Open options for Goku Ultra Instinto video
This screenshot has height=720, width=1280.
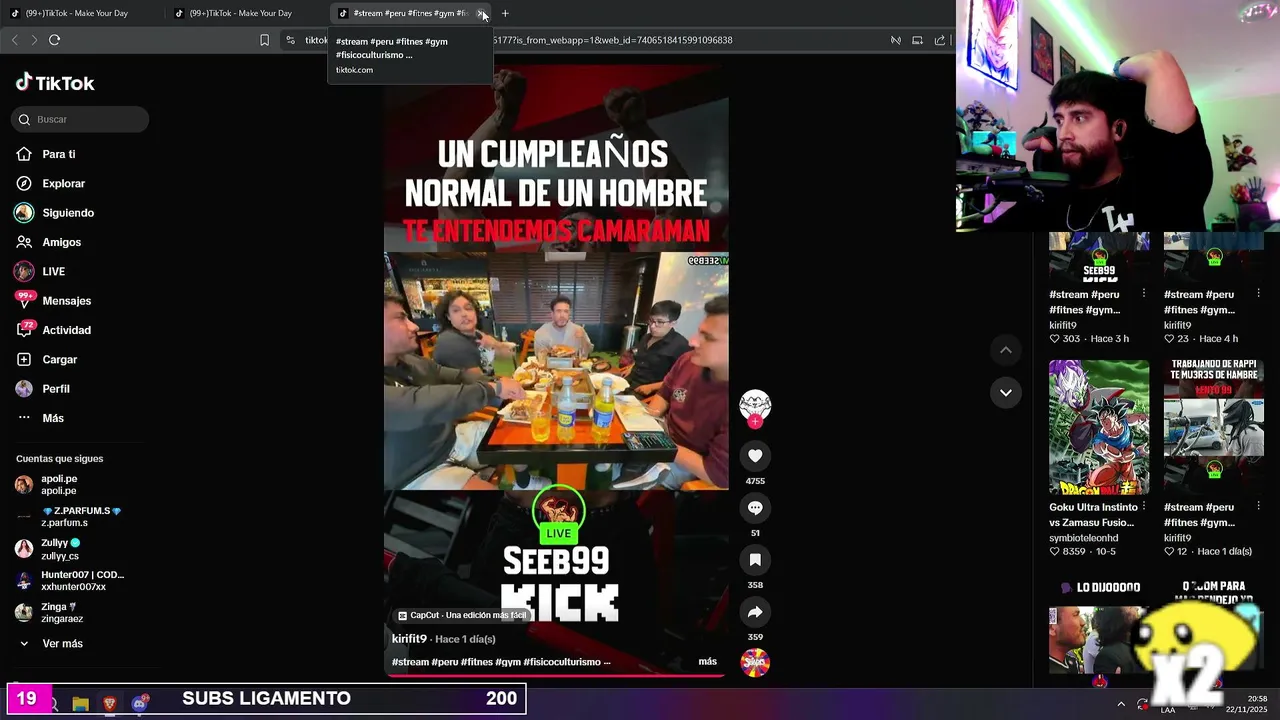pyautogui.click(x=1143, y=506)
